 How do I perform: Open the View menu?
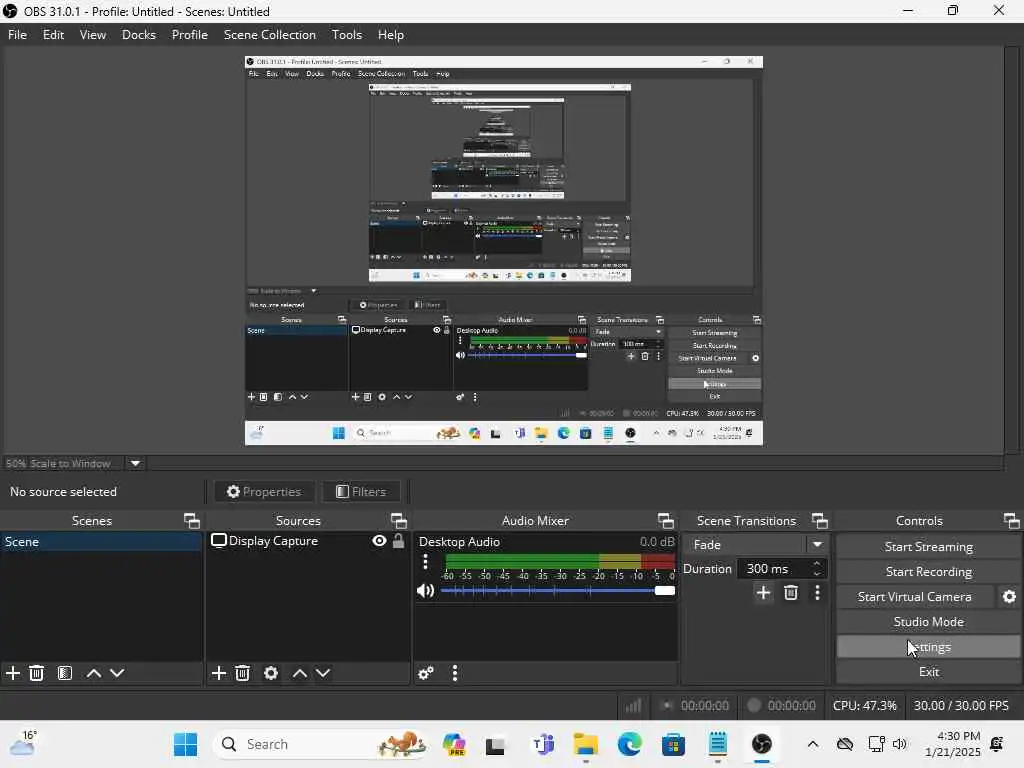pyautogui.click(x=93, y=35)
